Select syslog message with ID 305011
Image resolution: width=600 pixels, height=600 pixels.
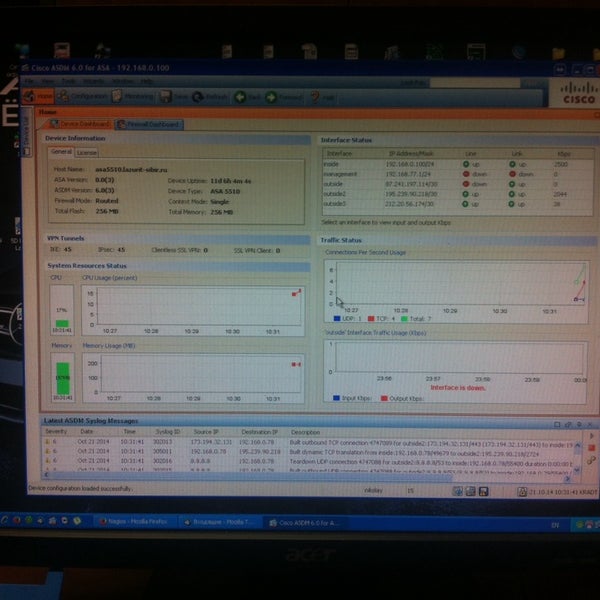point(308,452)
